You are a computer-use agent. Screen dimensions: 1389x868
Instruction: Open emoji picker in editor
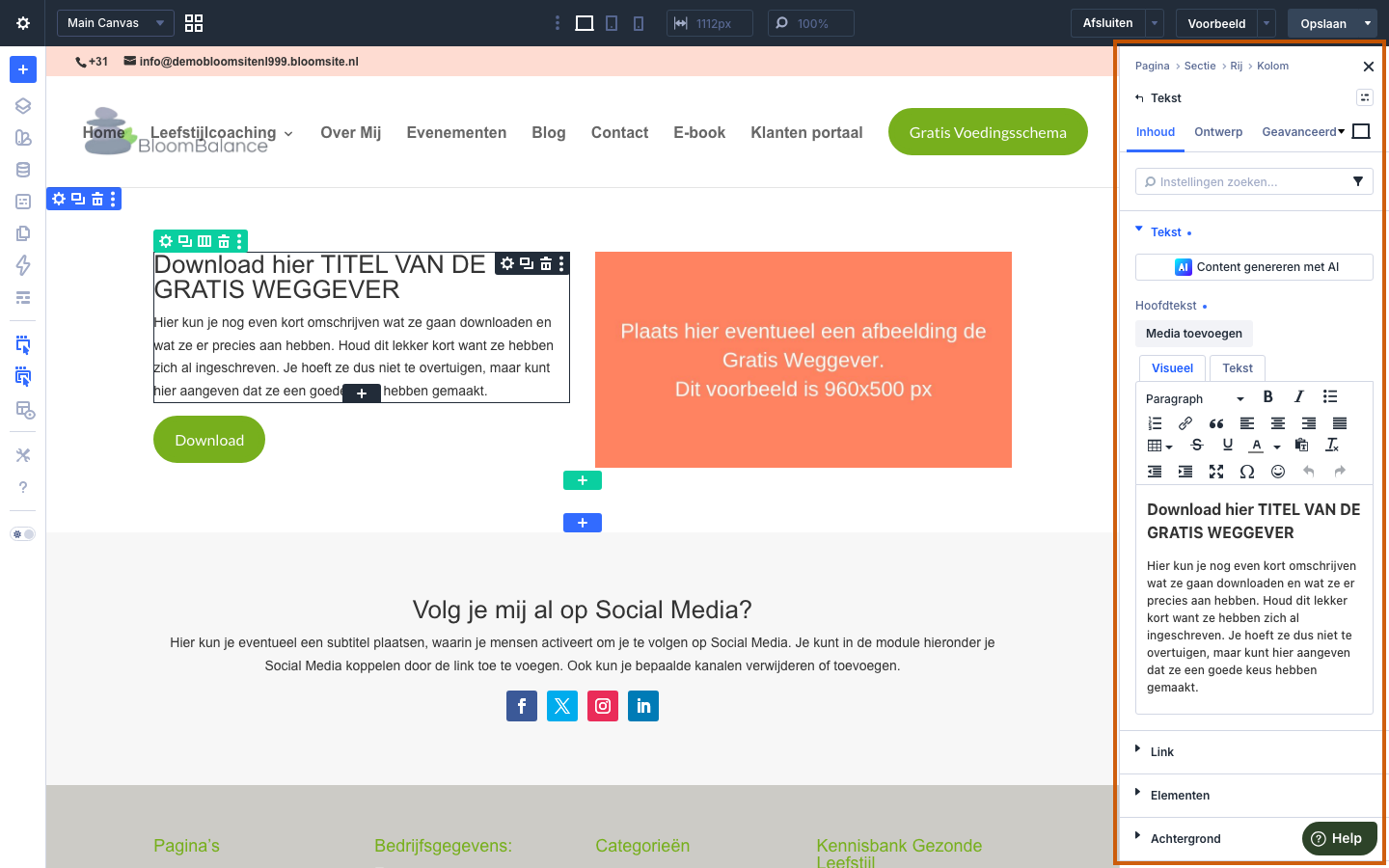pyautogui.click(x=1278, y=472)
